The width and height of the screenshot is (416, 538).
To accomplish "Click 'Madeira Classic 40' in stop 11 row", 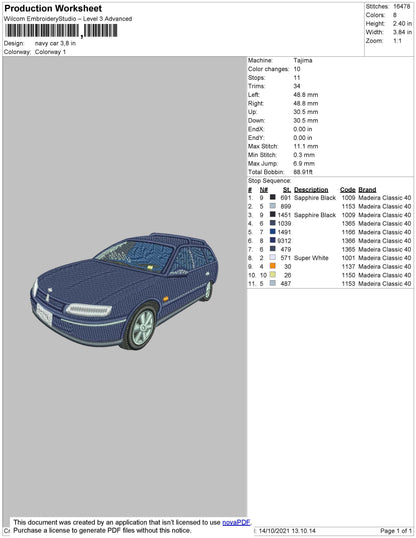I will click(x=384, y=283).
